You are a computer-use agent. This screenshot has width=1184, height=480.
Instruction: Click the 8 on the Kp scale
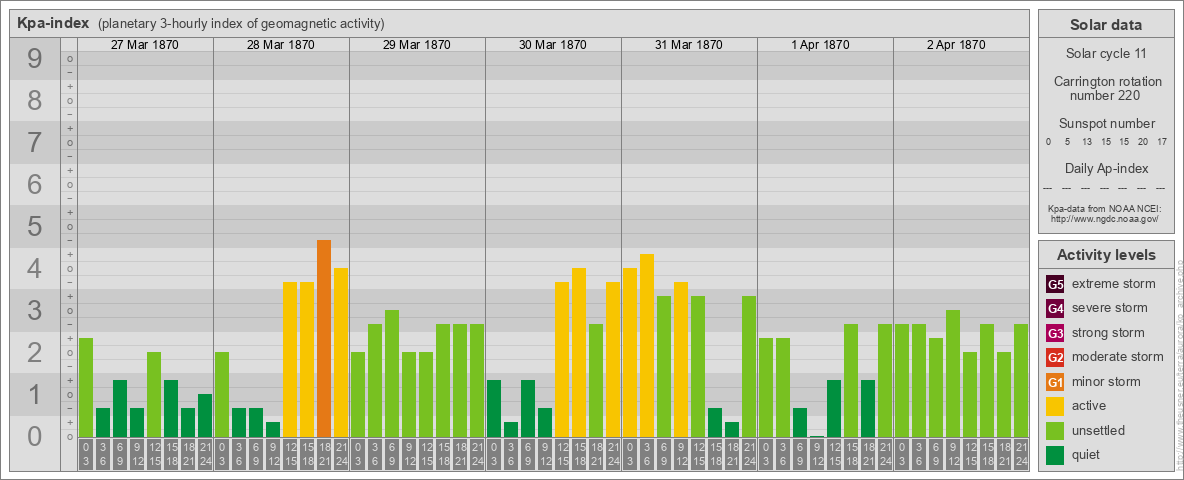35,100
